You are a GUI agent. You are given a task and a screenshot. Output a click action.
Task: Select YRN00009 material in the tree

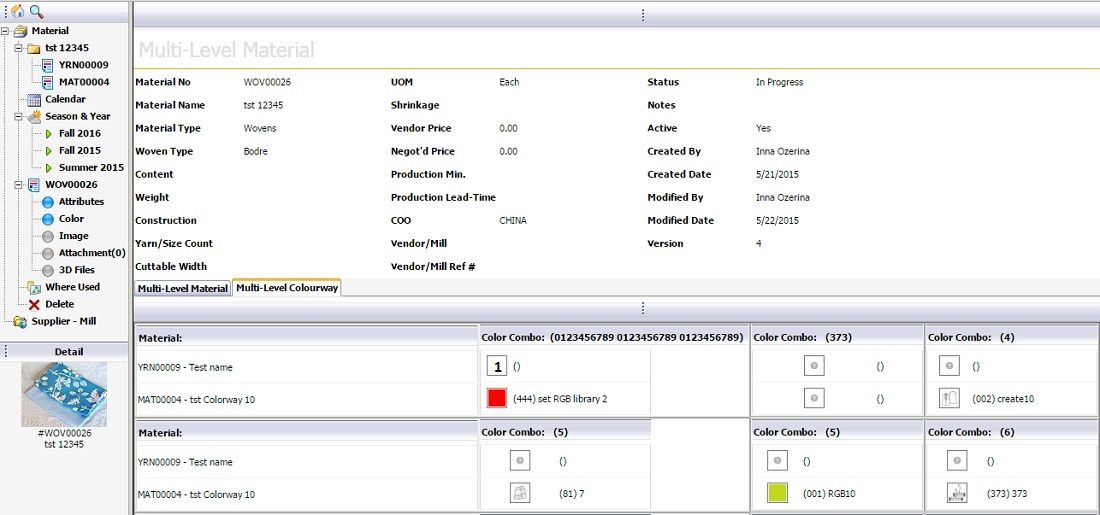tap(83, 65)
